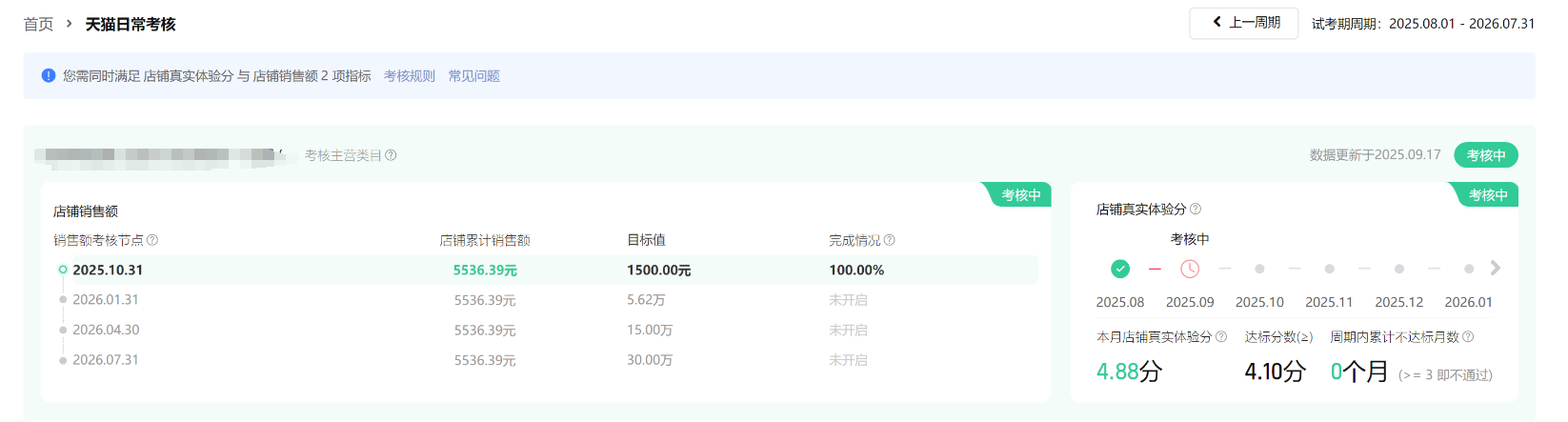This screenshot has width=1568, height=422.
Task: Select the 2026.01.31 assessment node row
Action: point(106,300)
